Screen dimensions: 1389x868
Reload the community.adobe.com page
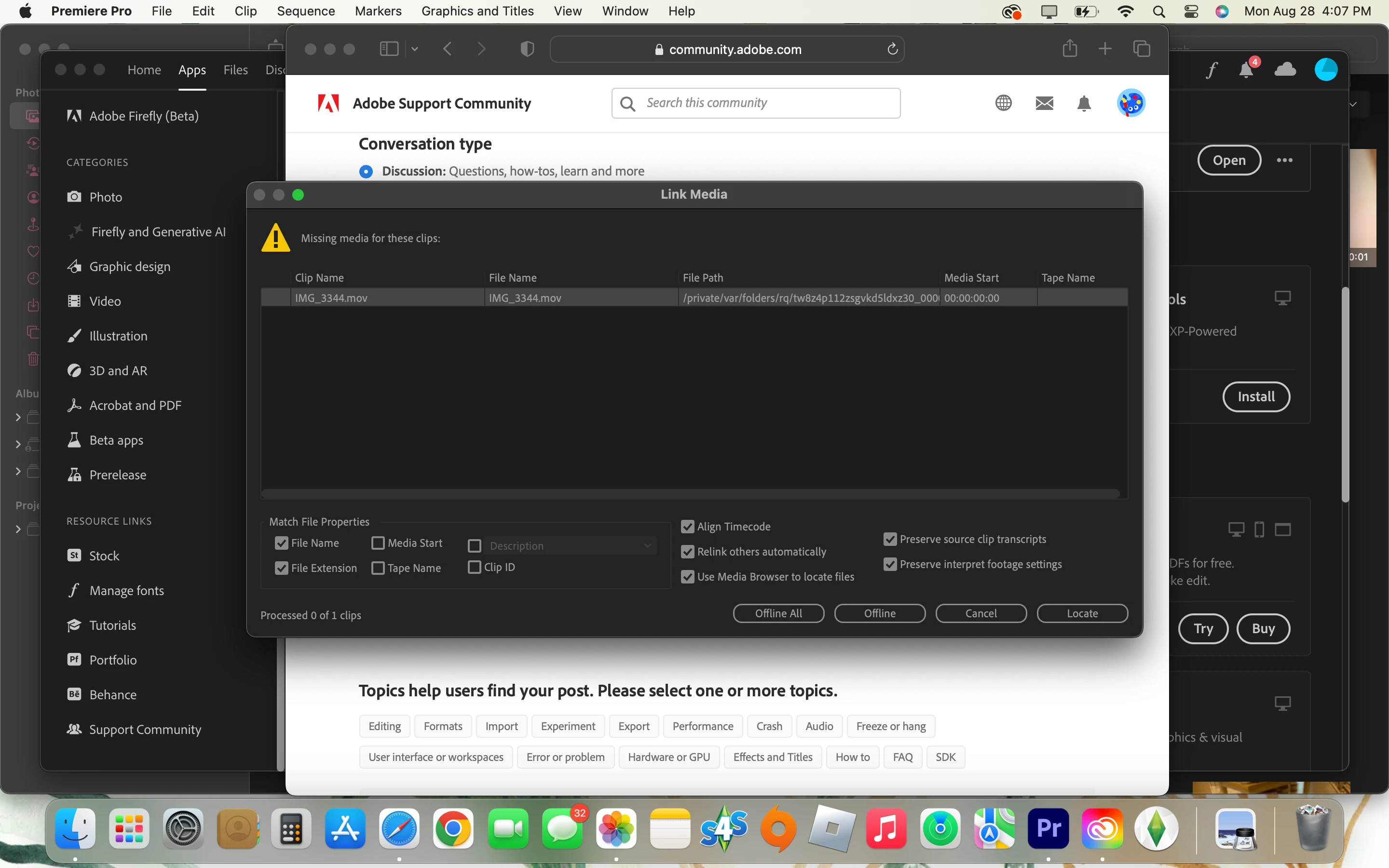point(892,49)
